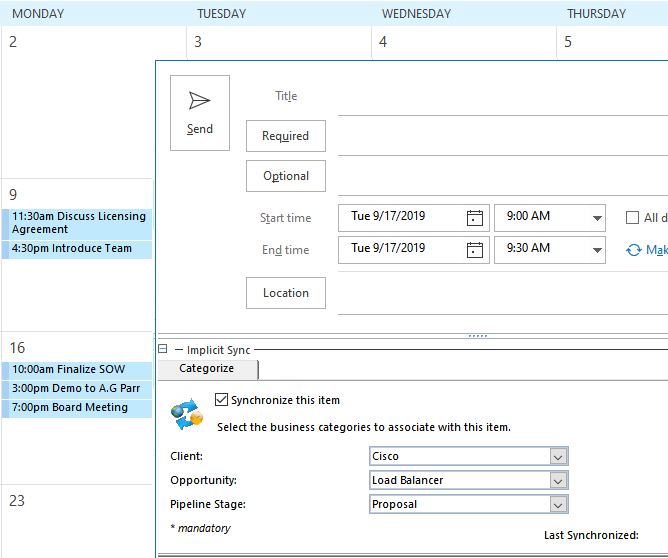Select the 23rd day cell
The width and height of the screenshot is (668, 558).
pos(77,521)
